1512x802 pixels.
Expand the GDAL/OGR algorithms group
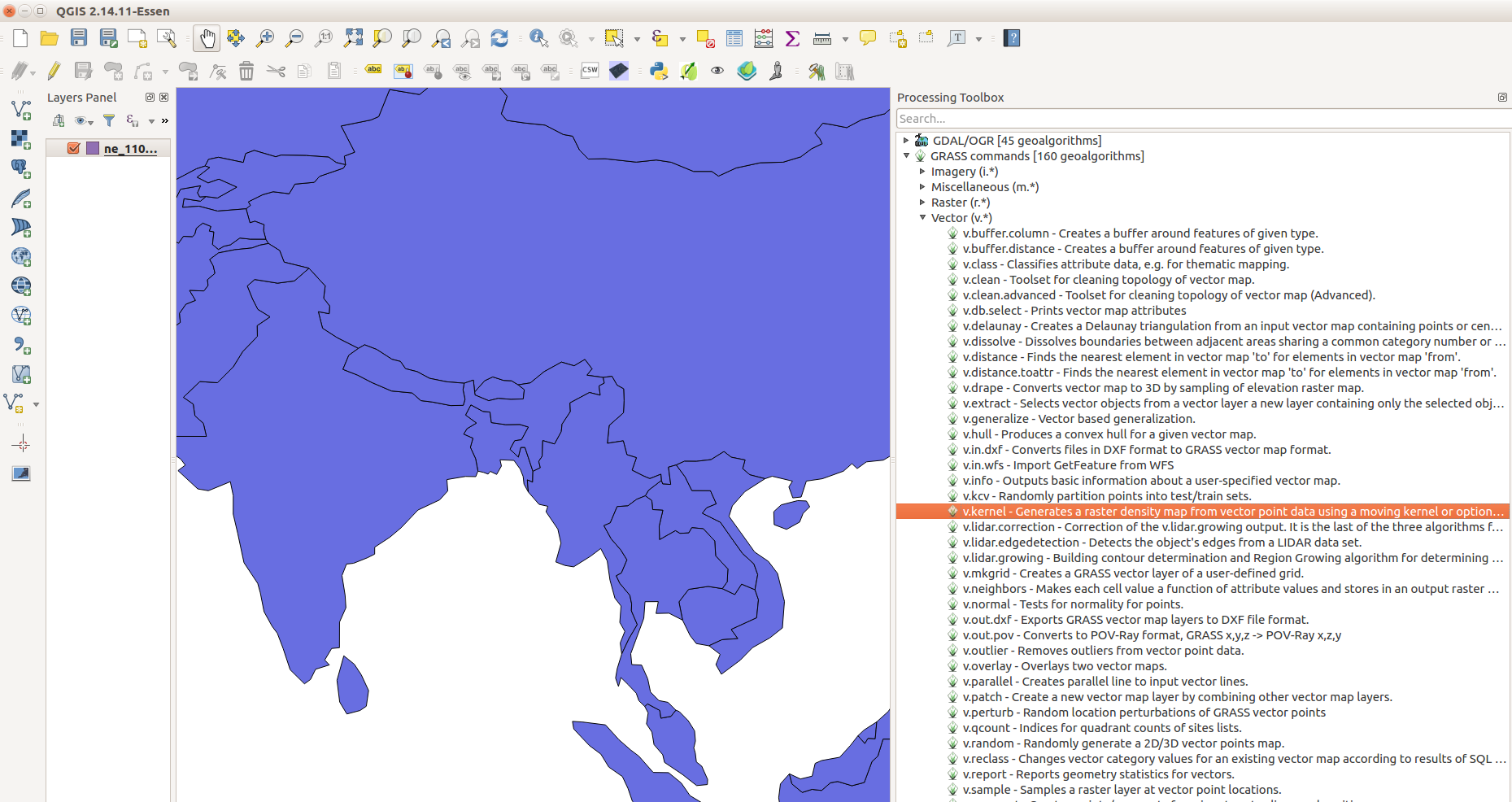tap(906, 141)
